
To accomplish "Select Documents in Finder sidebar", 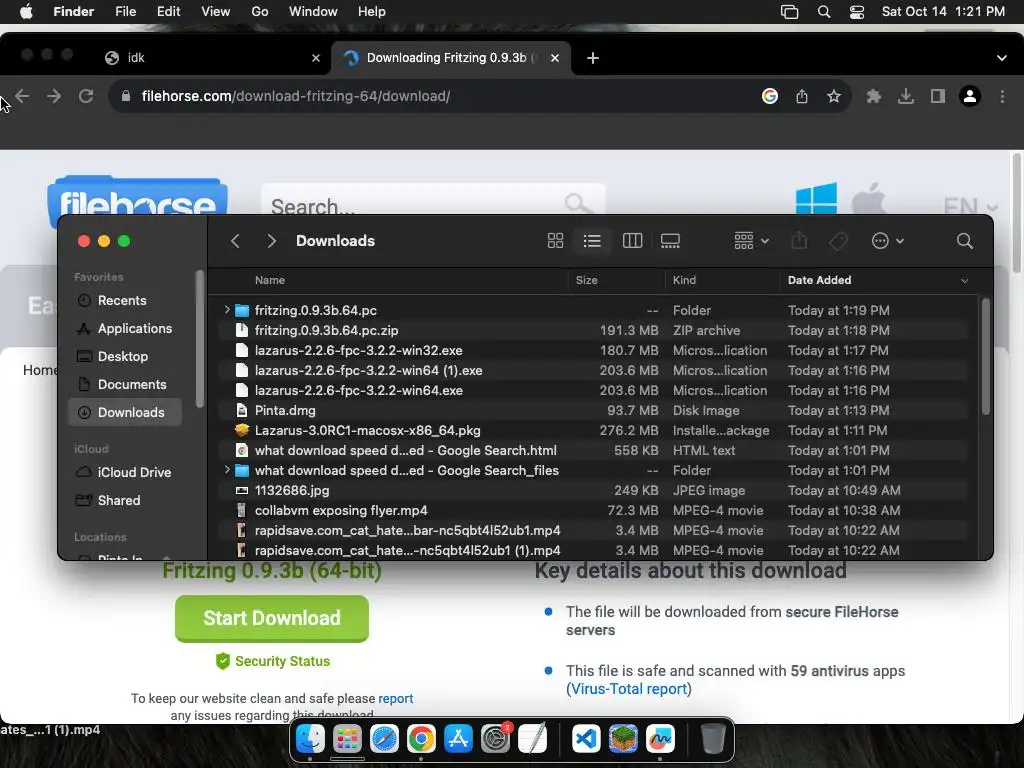I will pyautogui.click(x=124, y=385).
